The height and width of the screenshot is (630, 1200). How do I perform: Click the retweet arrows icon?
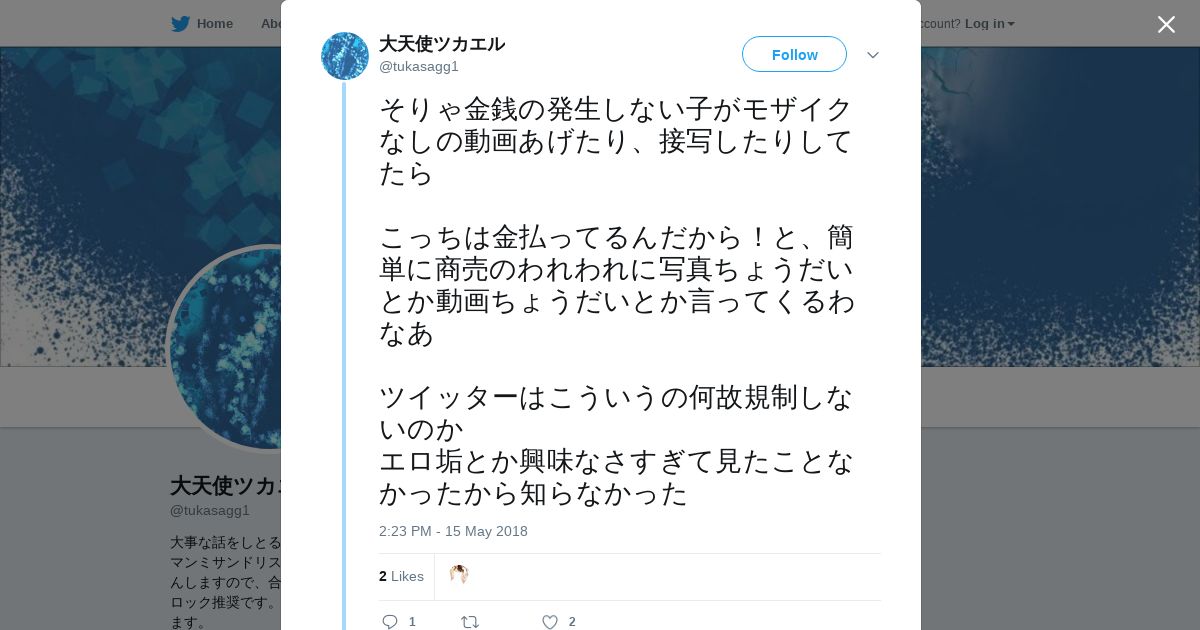coord(469,622)
